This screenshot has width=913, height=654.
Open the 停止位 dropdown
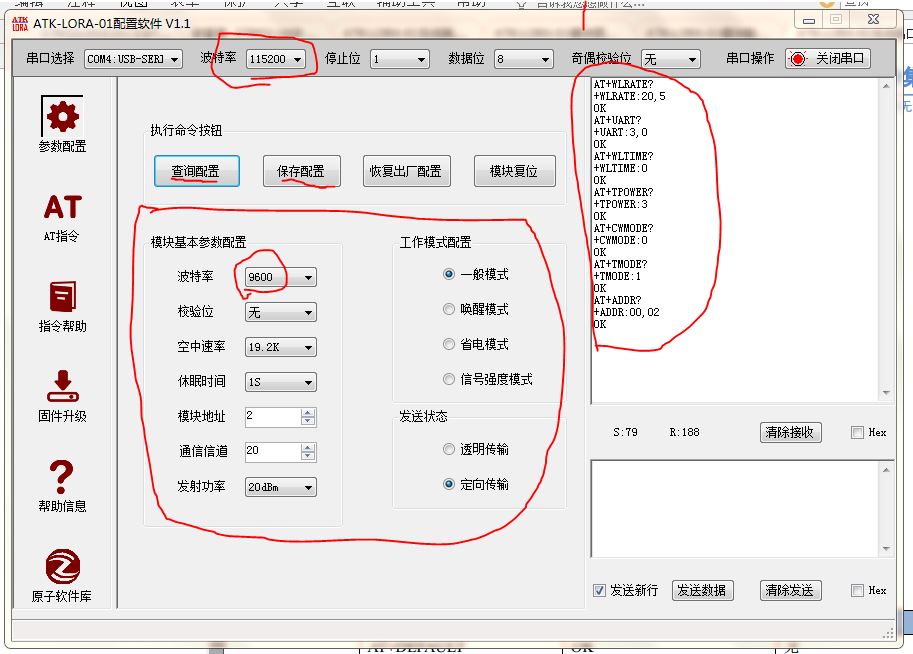[399, 59]
